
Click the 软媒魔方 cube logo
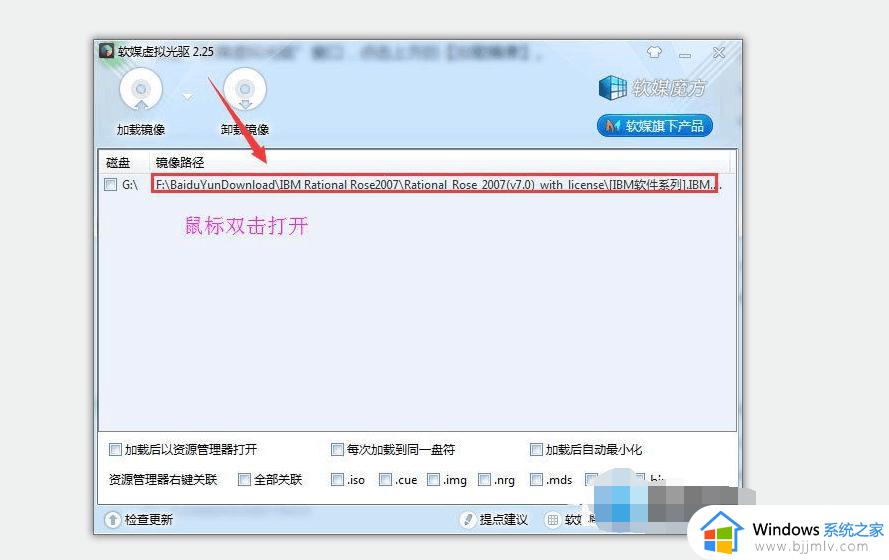coord(612,88)
